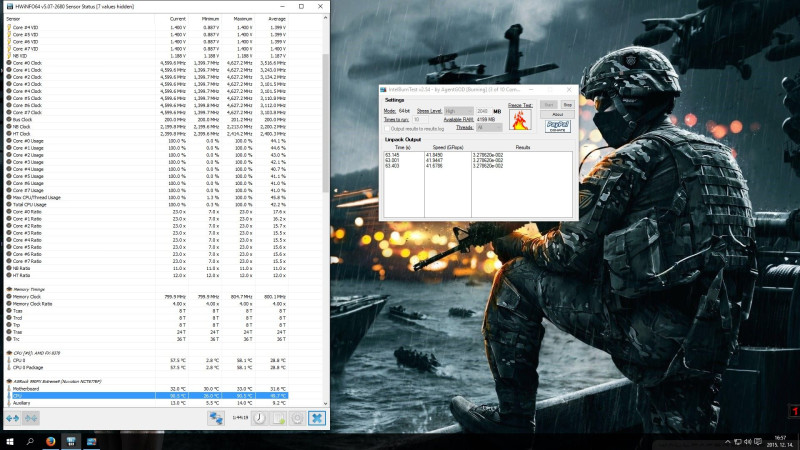
Task: Click the memory size MB input field
Action: coord(483,111)
